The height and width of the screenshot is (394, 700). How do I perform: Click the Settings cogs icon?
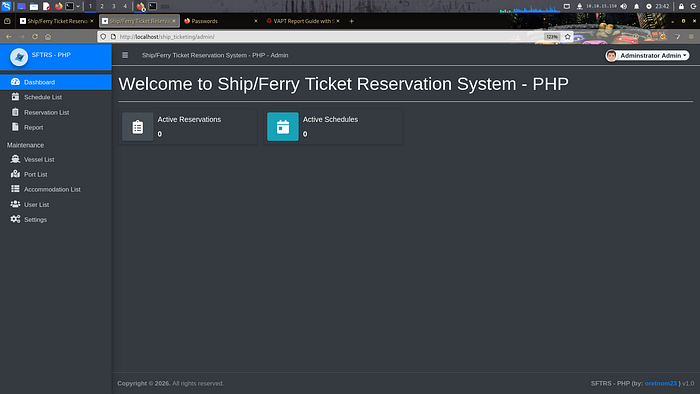click(15, 219)
